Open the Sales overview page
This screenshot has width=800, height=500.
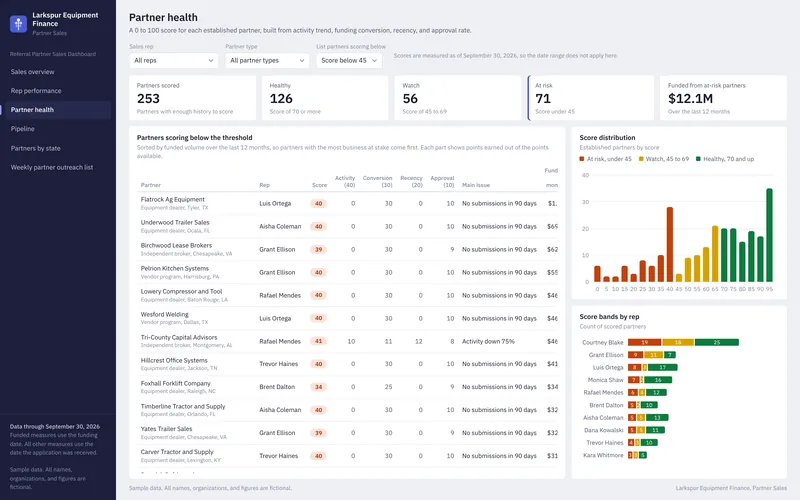click(33, 72)
